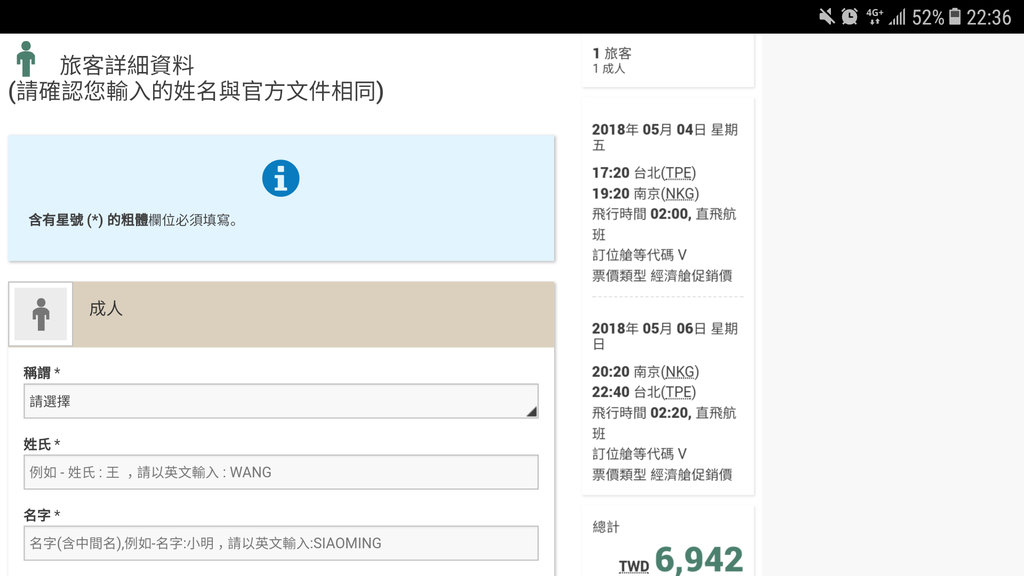Tap the 飛行時間 02:00 flight duration text

[664, 224]
